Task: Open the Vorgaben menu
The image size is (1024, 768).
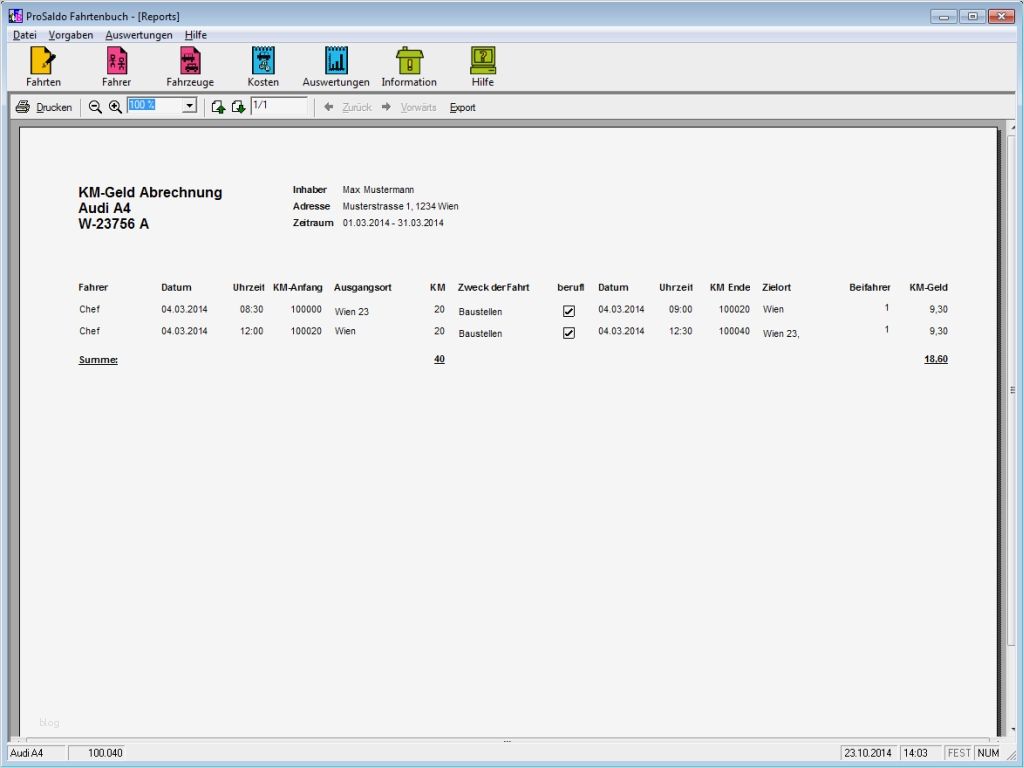Action: (71, 35)
